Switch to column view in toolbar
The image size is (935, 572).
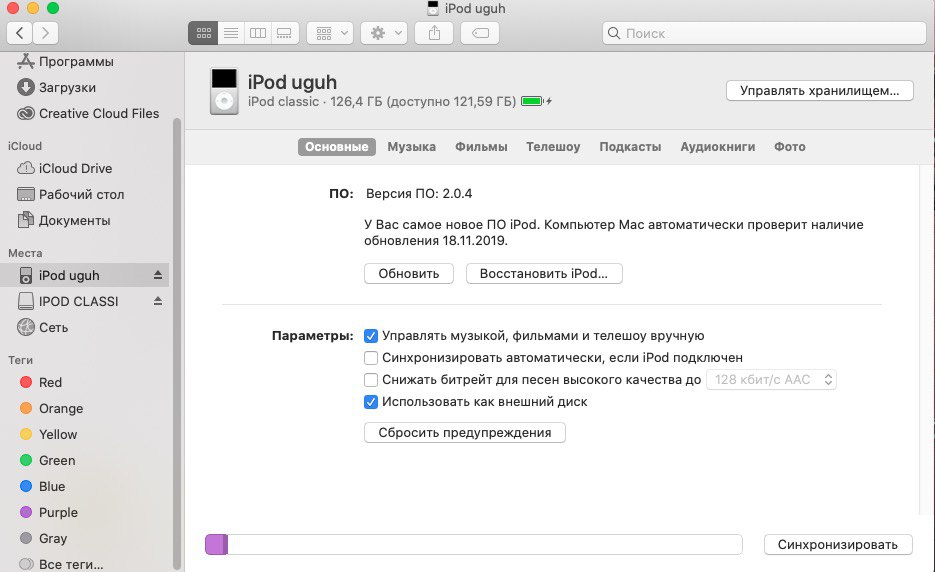tap(258, 33)
